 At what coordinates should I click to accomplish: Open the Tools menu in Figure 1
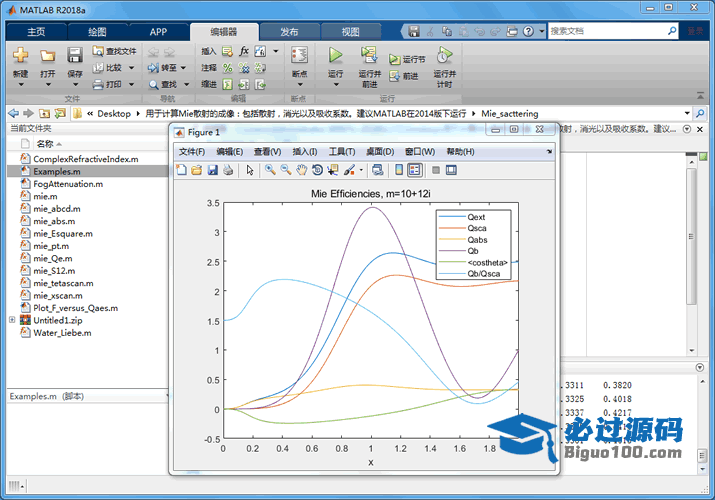click(342, 152)
